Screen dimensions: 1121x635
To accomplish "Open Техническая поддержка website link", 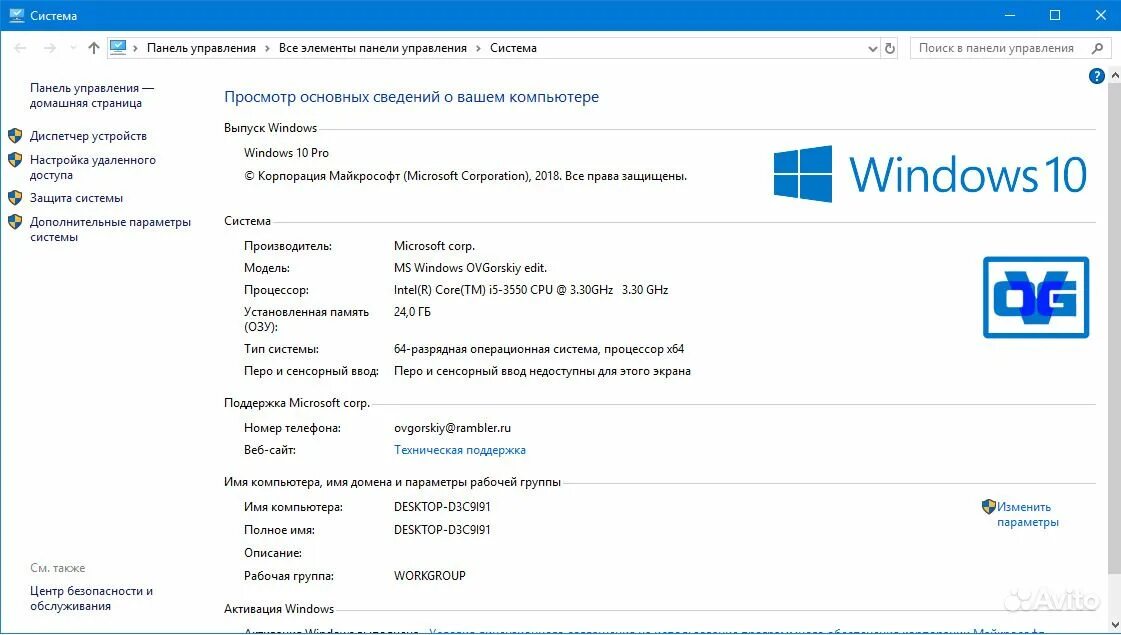I will point(460,450).
